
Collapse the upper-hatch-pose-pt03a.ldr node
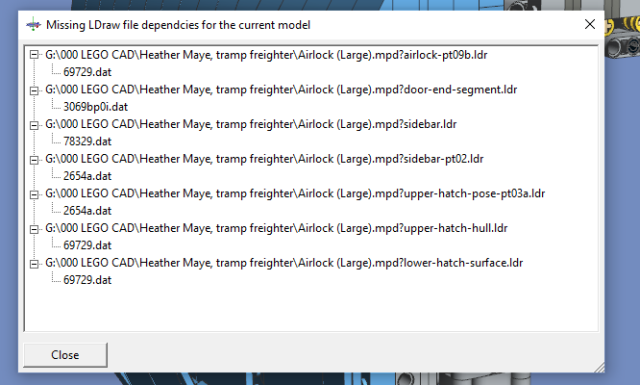pos(34,194)
